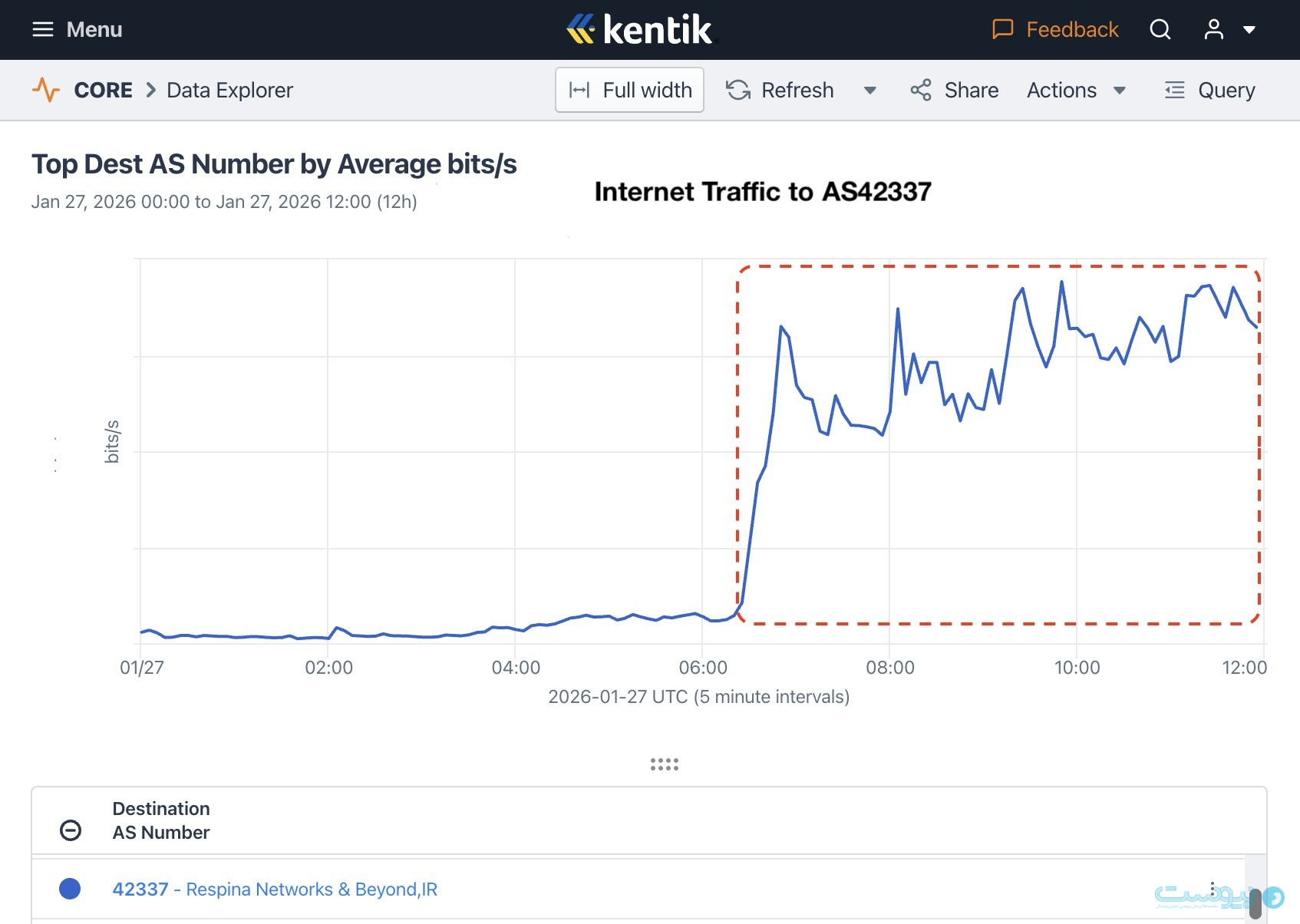The height and width of the screenshot is (924, 1300).
Task: Click the Kentik logo
Action: tap(639, 30)
